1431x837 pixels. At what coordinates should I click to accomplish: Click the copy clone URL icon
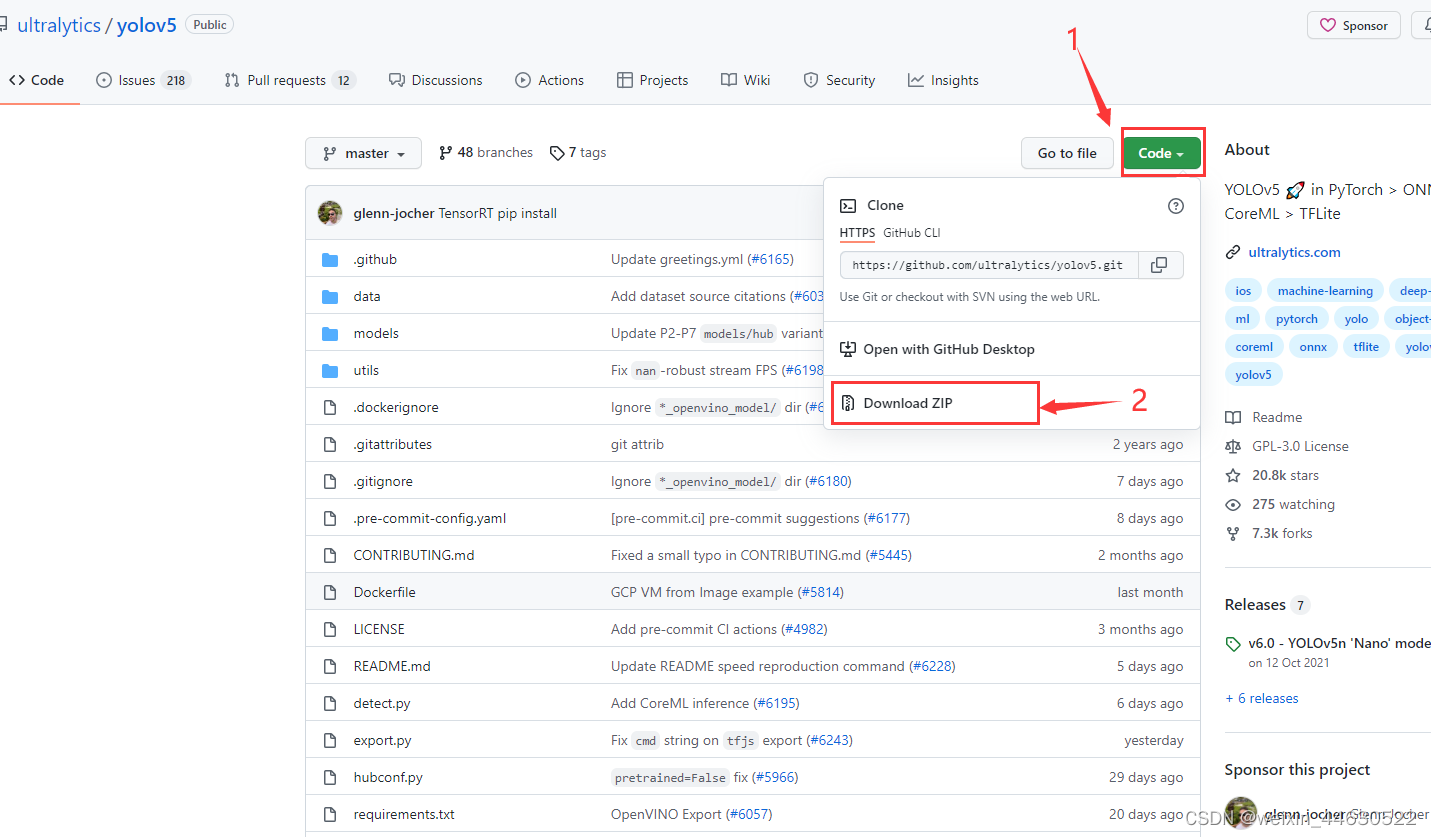[1159, 265]
